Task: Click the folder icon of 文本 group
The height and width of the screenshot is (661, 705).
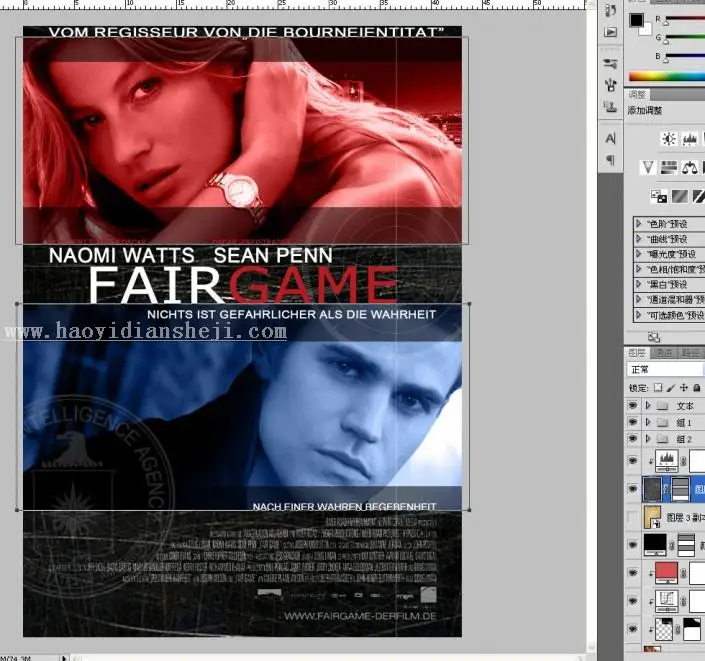Action: [662, 406]
